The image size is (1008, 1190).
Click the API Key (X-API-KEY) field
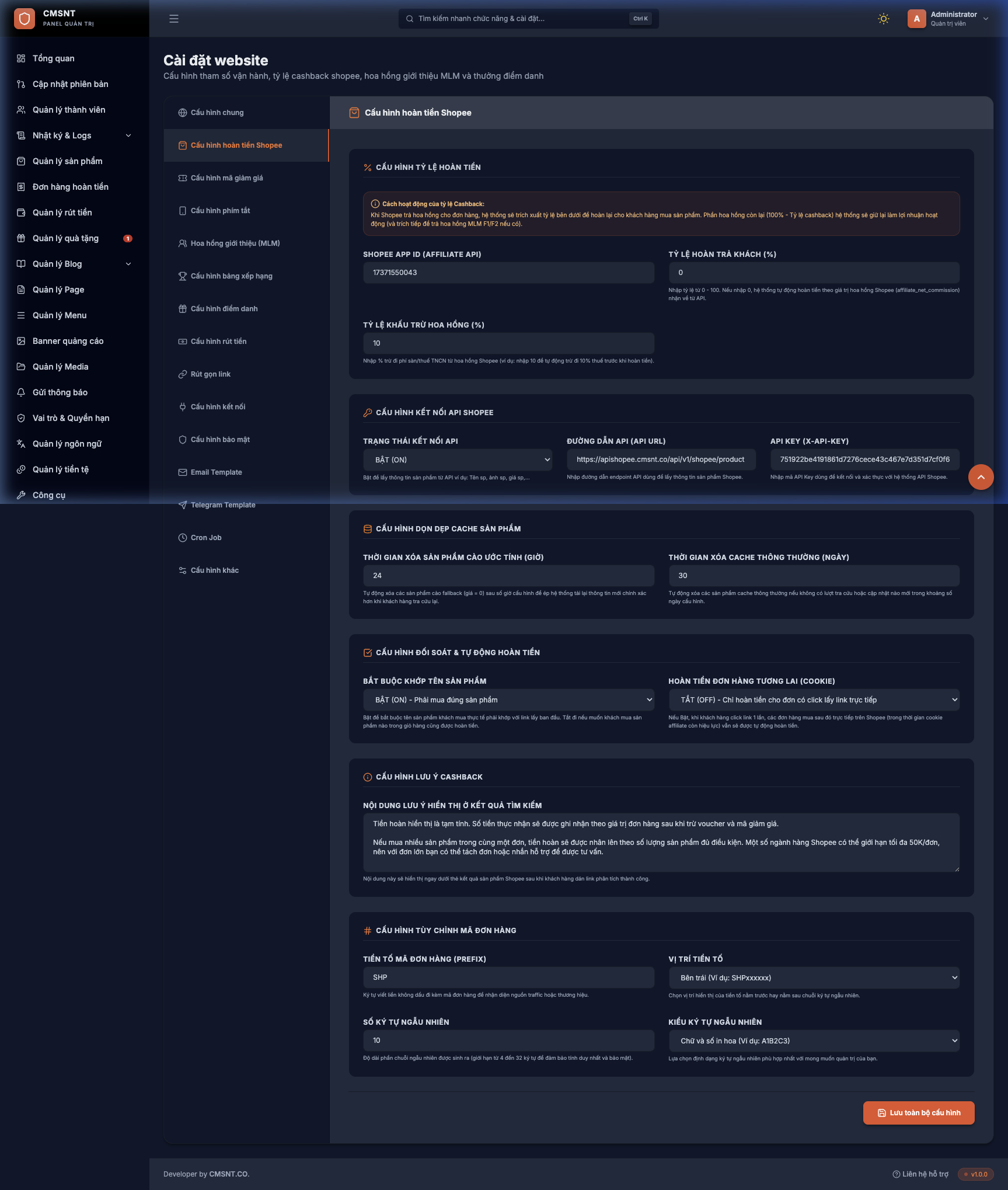pyautogui.click(x=864, y=460)
